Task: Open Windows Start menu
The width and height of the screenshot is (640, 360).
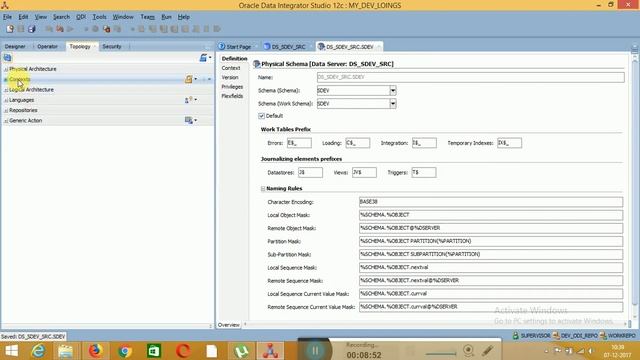Action: tap(11, 351)
